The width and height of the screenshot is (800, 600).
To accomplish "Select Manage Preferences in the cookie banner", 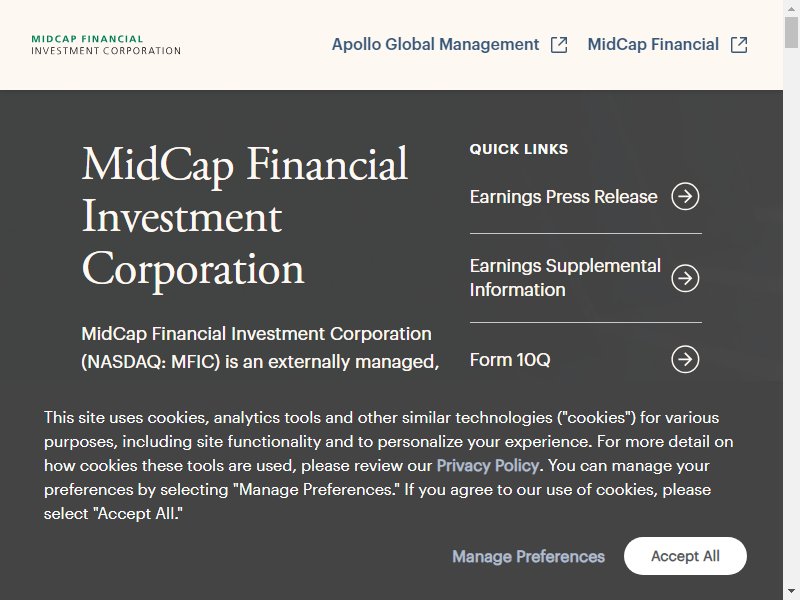I will (528, 556).
